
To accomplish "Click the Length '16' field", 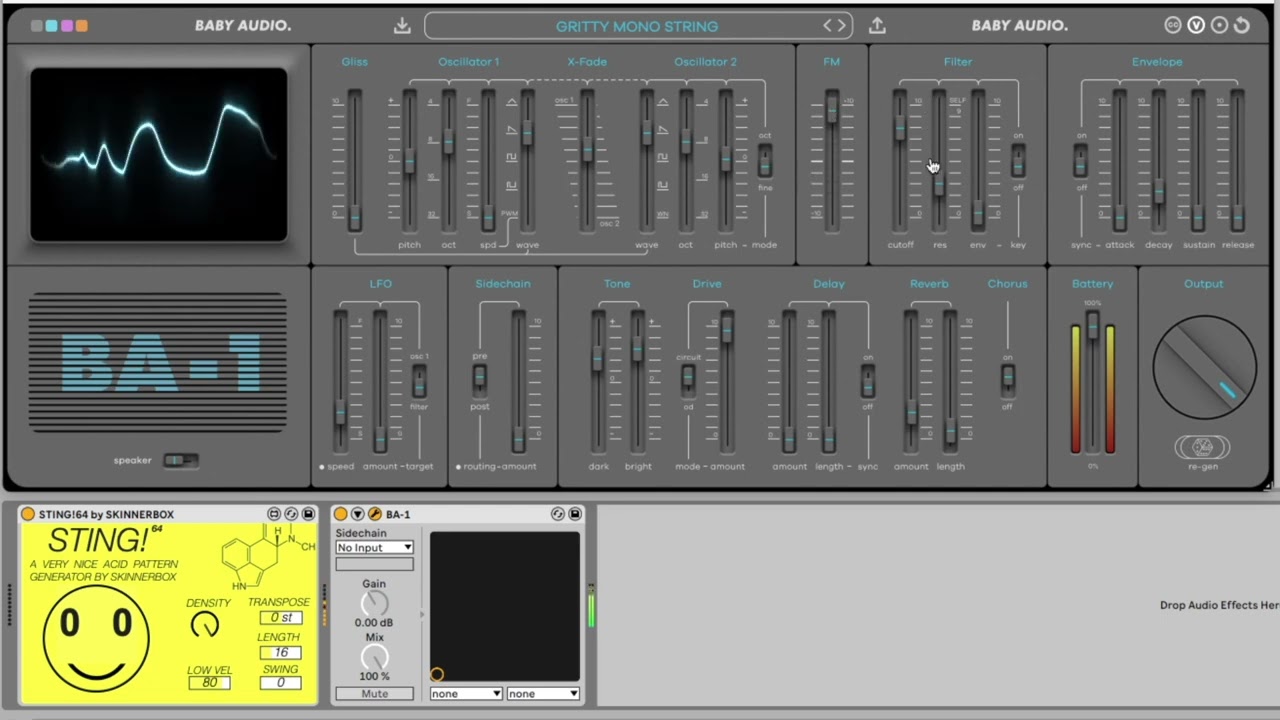I will (x=281, y=652).
